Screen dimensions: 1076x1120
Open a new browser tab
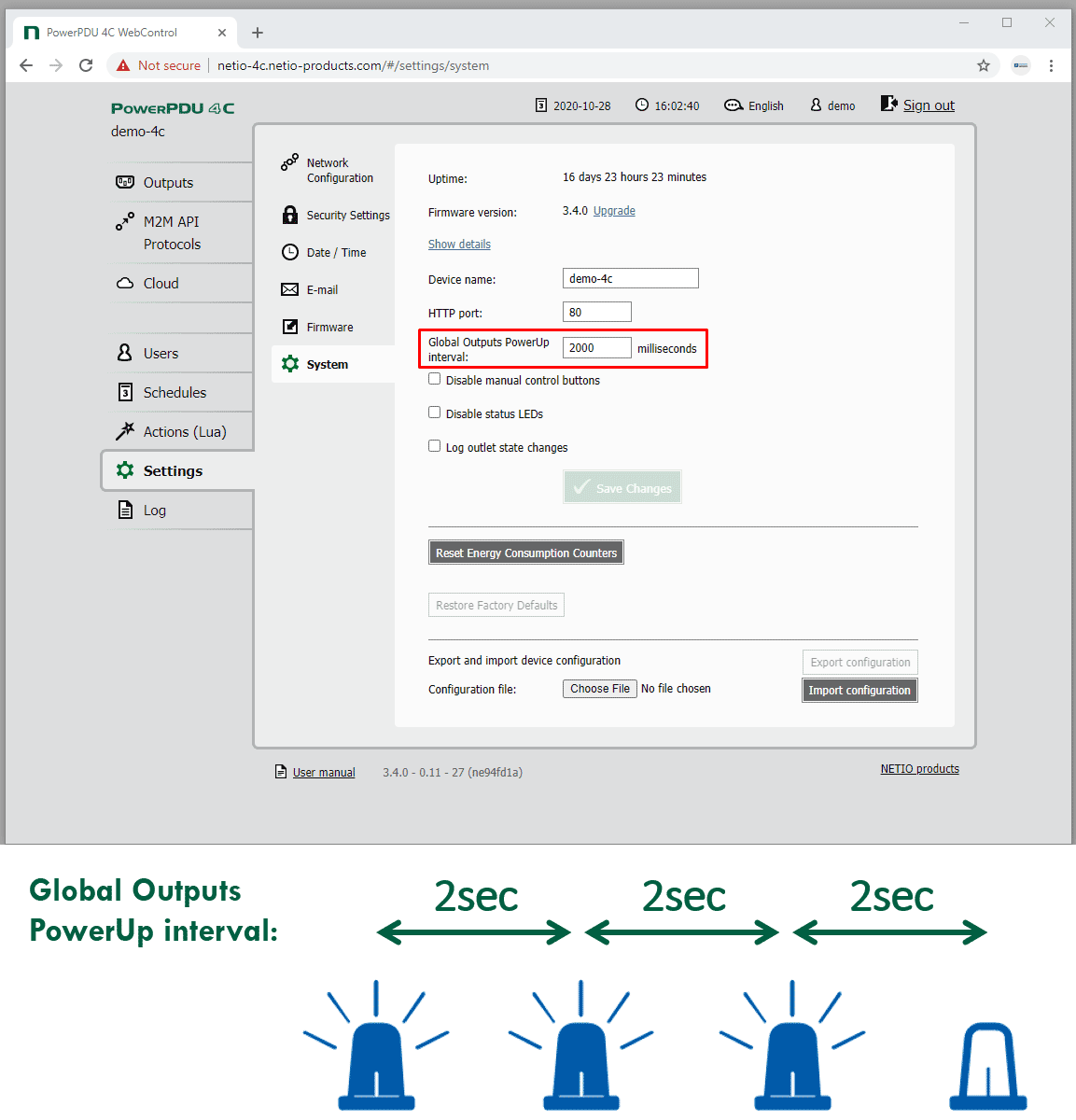coord(258,33)
